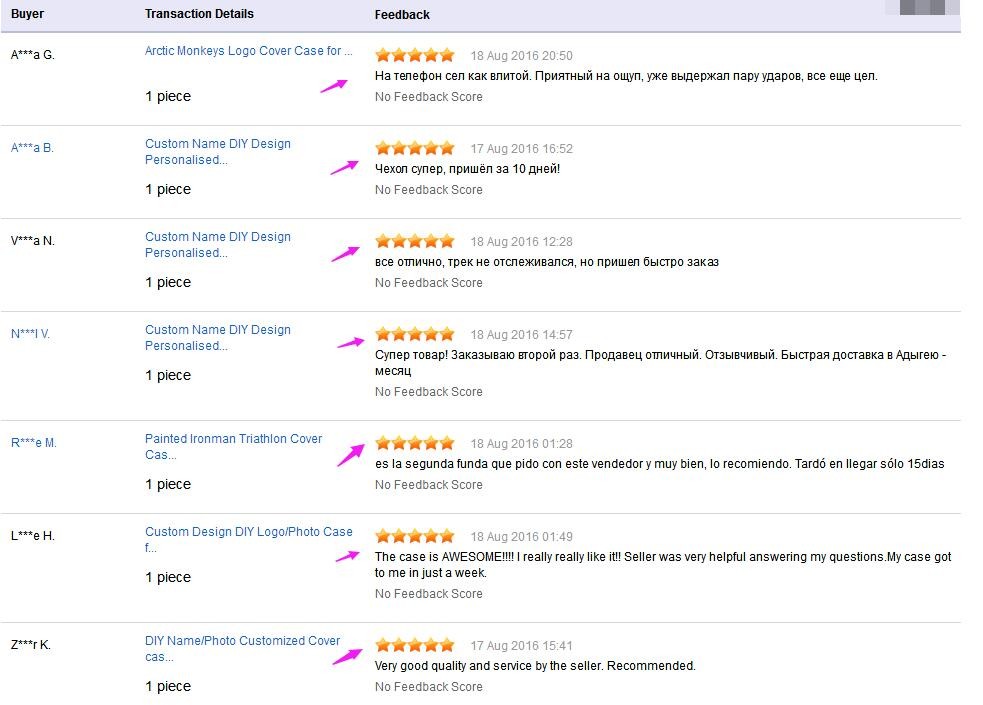Click star rating on A***a G. review
The image size is (983, 705).
pyautogui.click(x=414, y=55)
